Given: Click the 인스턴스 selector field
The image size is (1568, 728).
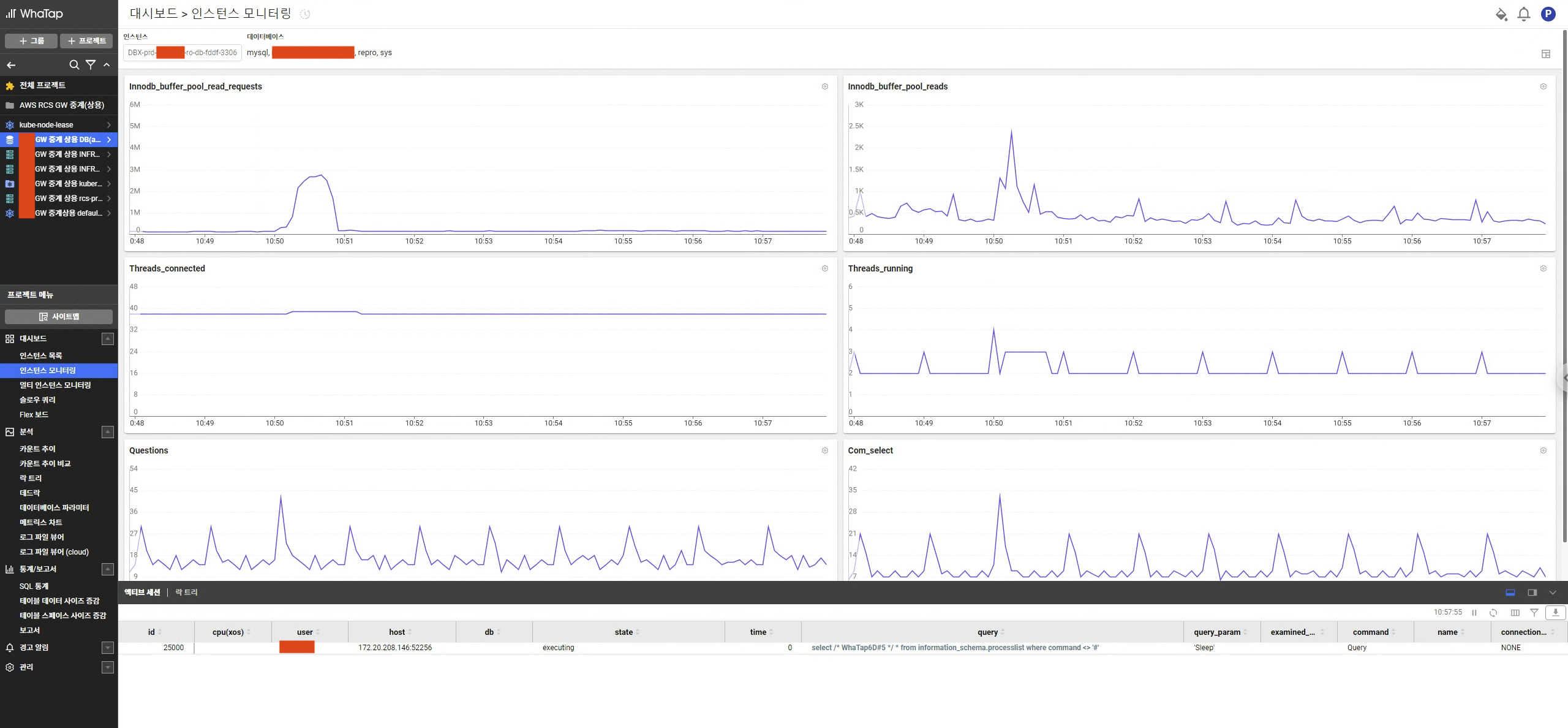Looking at the screenshot, I should coord(182,53).
